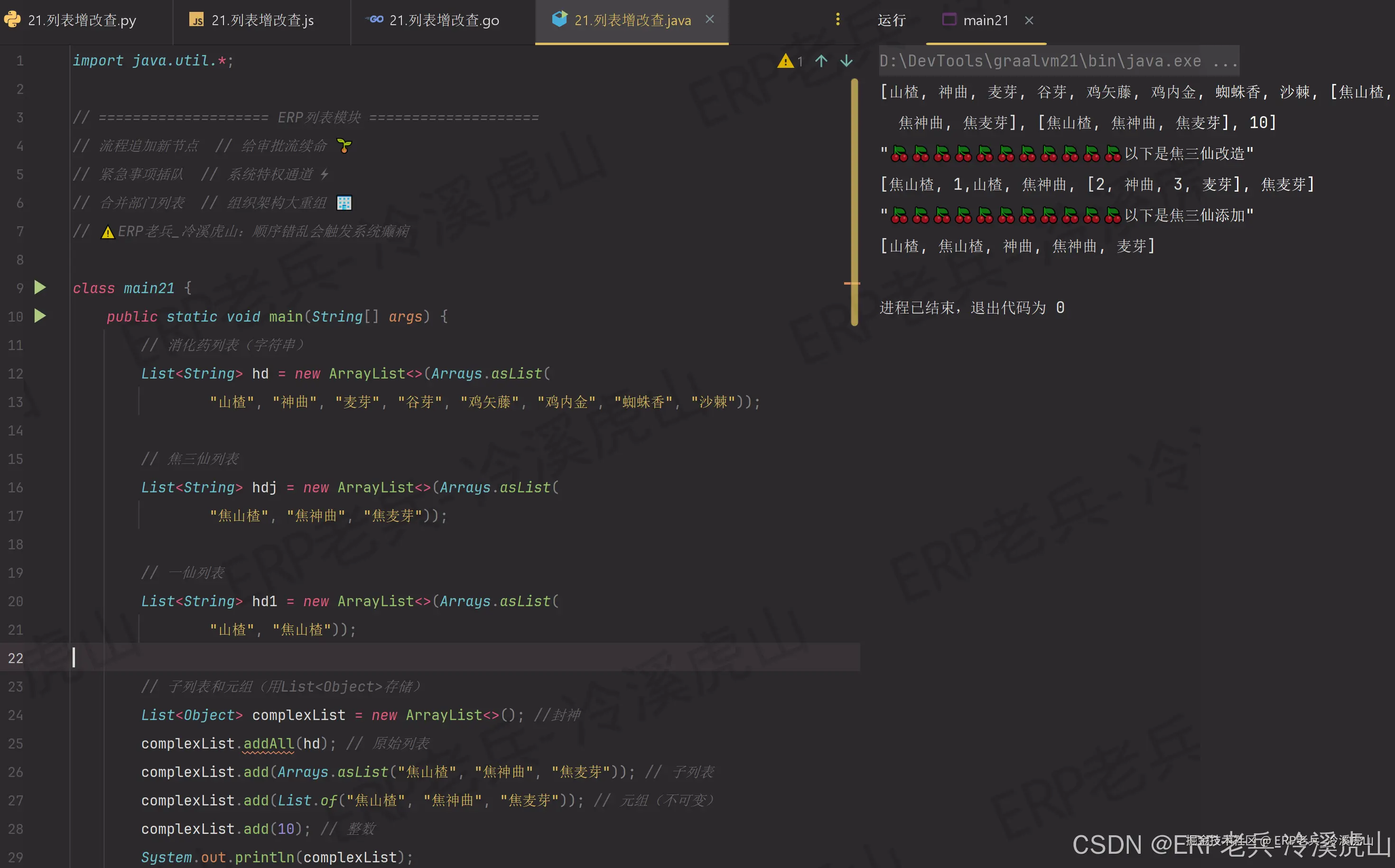The height and width of the screenshot is (868, 1395).
Task: Click the run gutter icon beside main method
Action: pyautogui.click(x=40, y=316)
